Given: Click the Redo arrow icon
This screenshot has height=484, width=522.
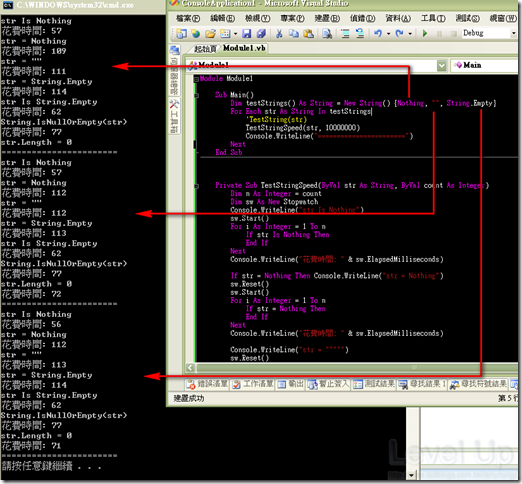Looking at the screenshot, I should tap(399, 33).
